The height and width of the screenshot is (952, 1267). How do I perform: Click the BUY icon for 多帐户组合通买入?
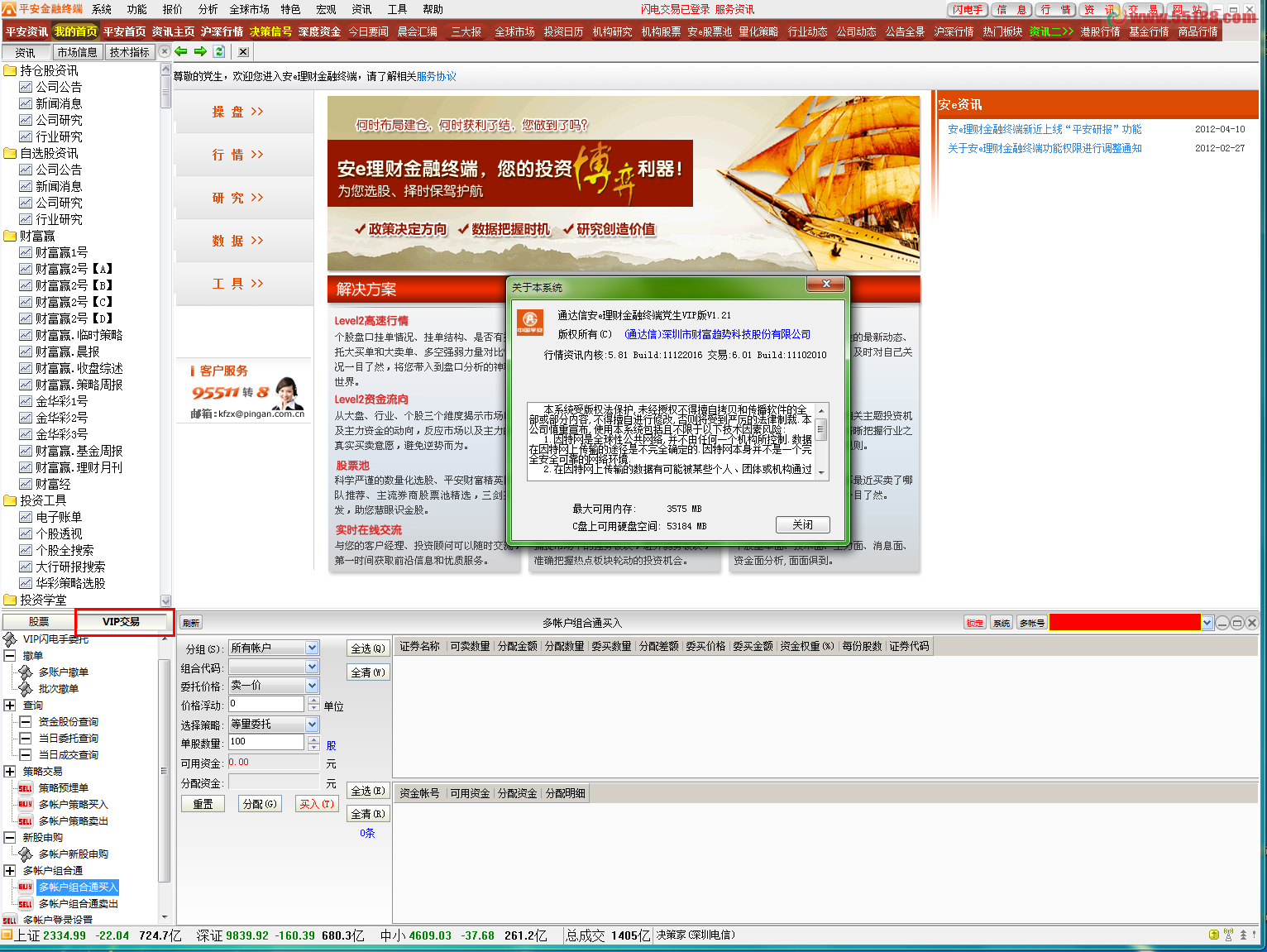pos(26,887)
